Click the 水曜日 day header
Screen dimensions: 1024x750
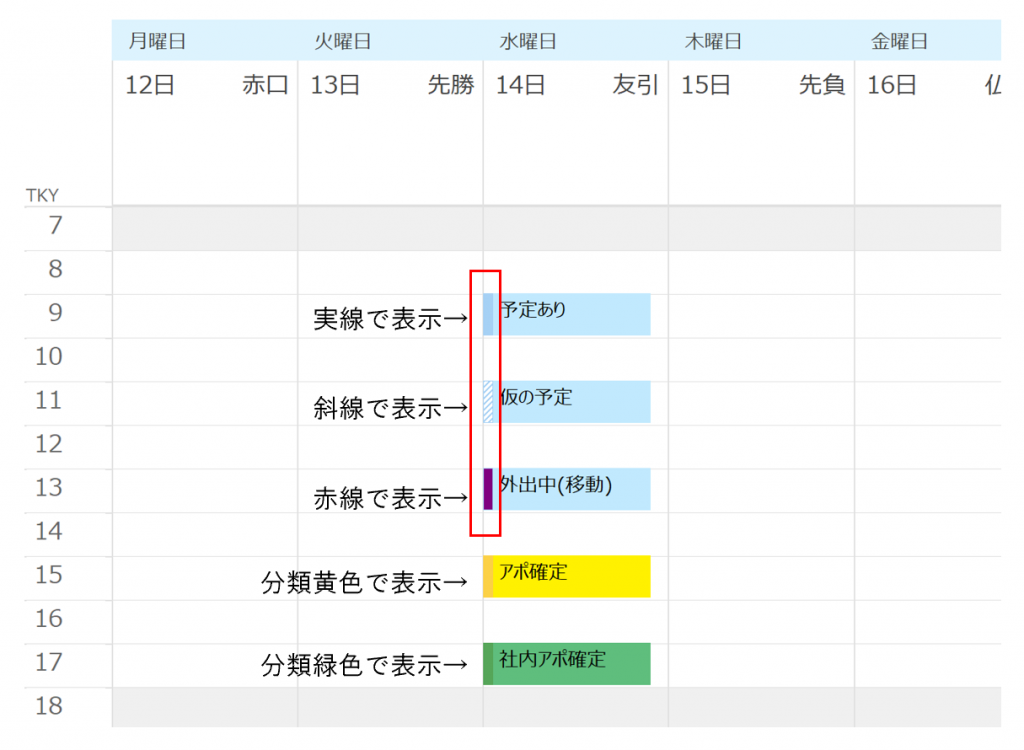point(528,42)
